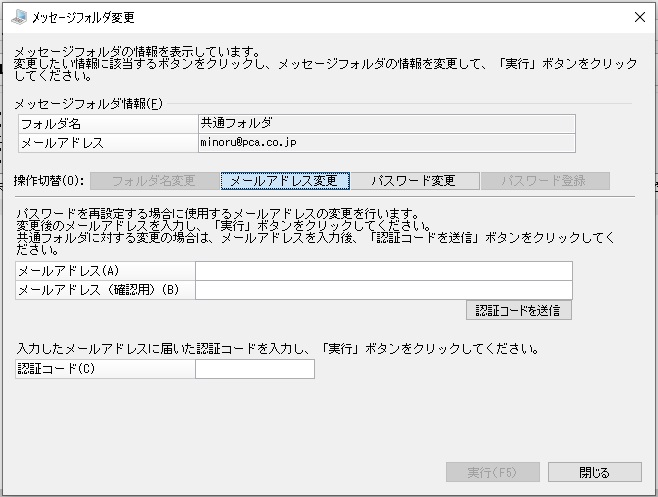Switch to パスワード変更 mode
Viewport: 658px width, 497px height.
(x=415, y=181)
